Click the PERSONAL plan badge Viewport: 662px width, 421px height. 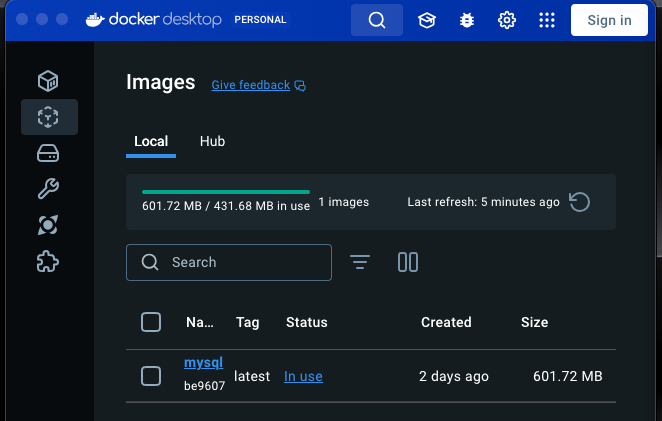coord(260,20)
